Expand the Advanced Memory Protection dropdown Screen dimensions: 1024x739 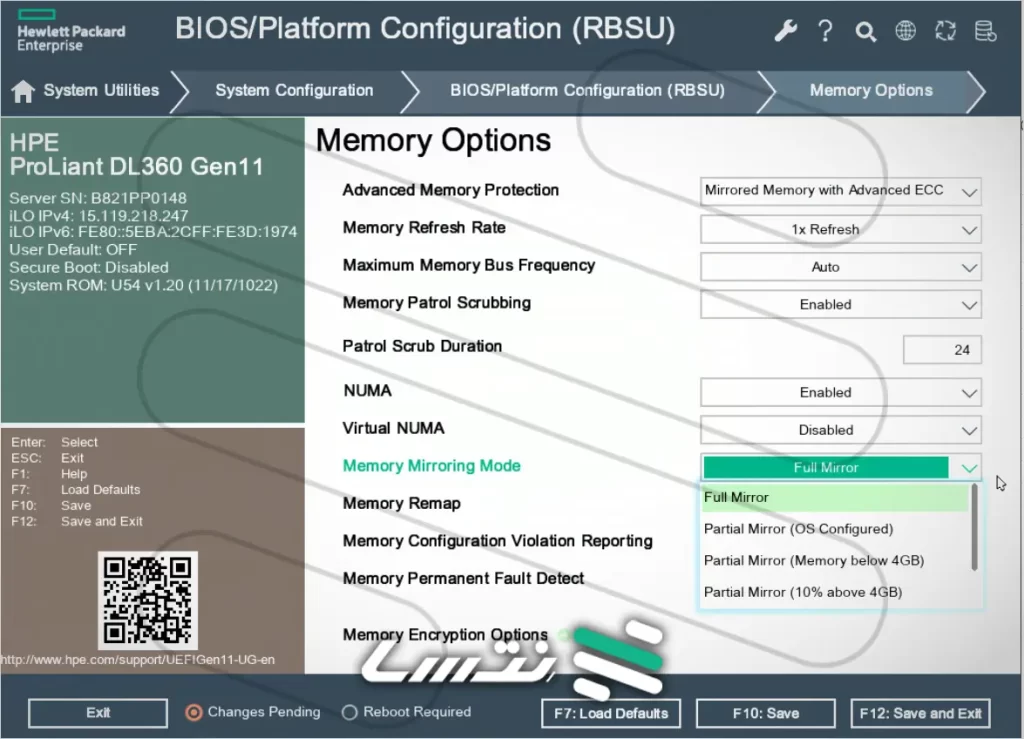[x=840, y=191]
